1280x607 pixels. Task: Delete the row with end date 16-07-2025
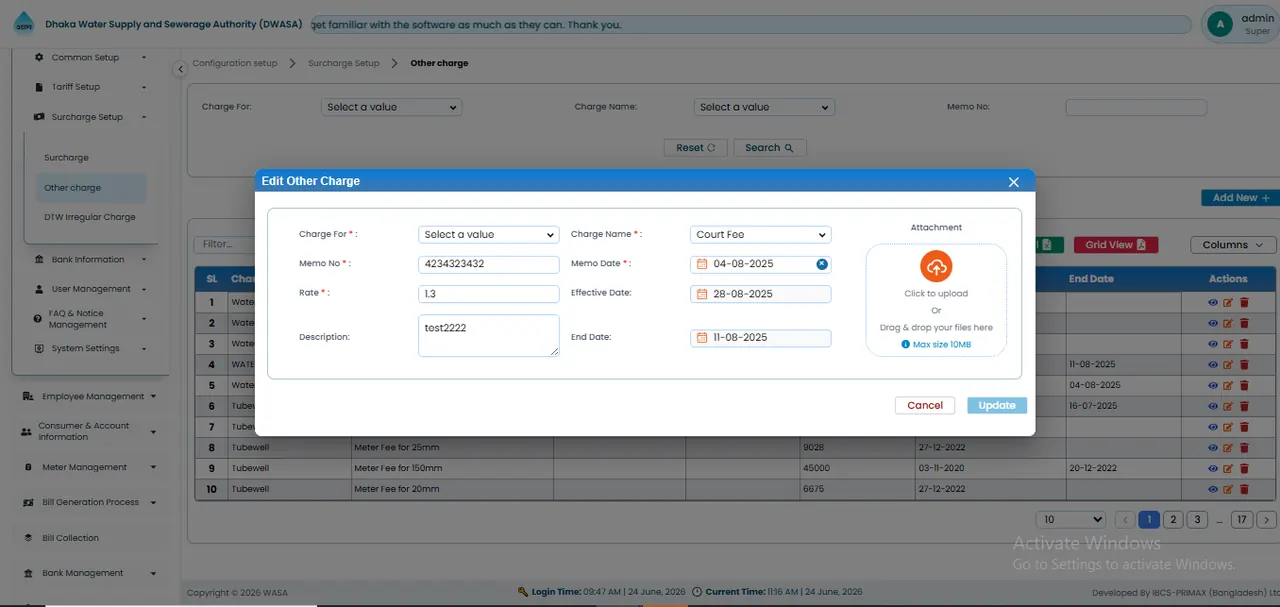[1245, 406]
